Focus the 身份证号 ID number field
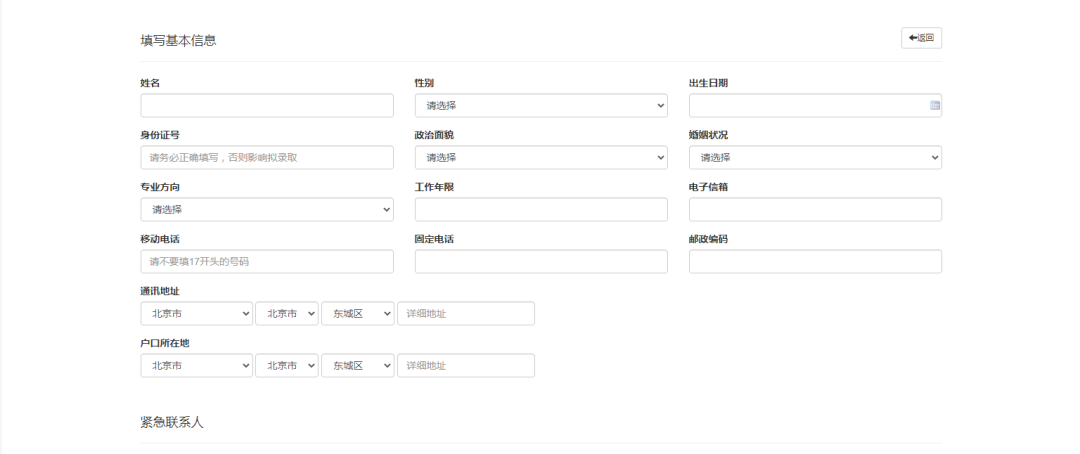The image size is (1080, 454). coord(267,158)
